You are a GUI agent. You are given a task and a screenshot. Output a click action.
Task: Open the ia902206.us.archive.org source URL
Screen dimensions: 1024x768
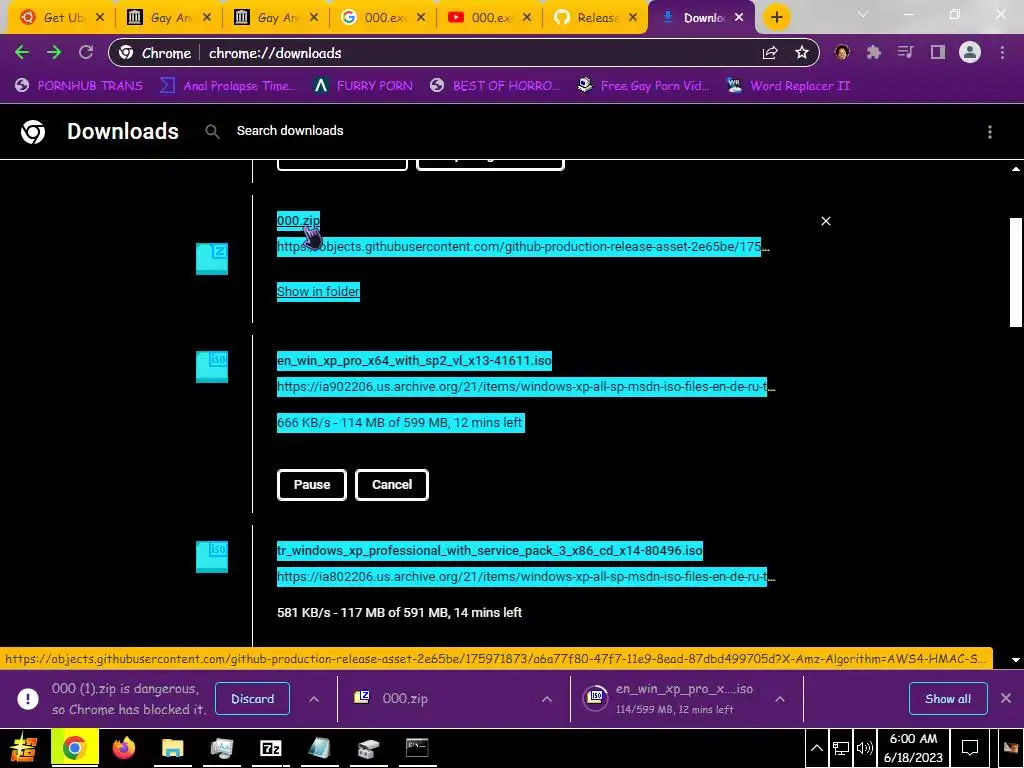[525, 387]
